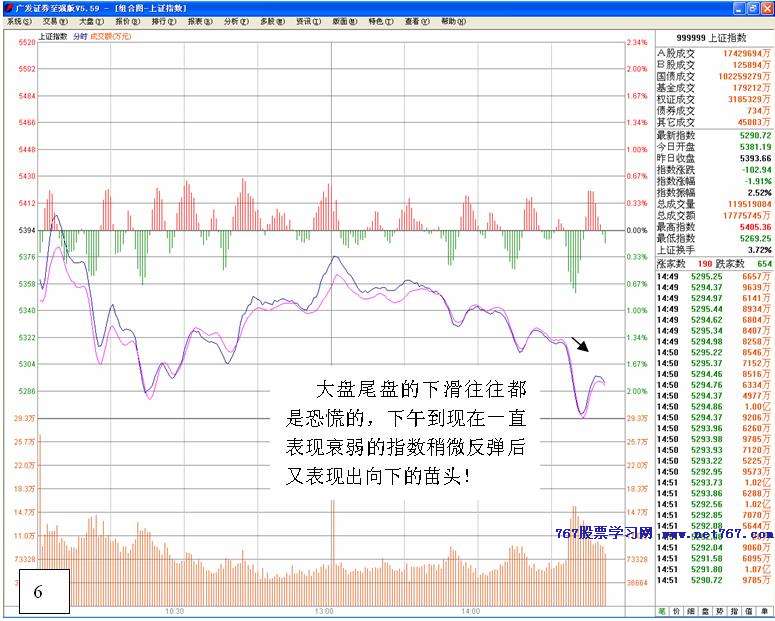Click the 涨家数 count 190
Screen dimensions: 775x621
(704, 264)
